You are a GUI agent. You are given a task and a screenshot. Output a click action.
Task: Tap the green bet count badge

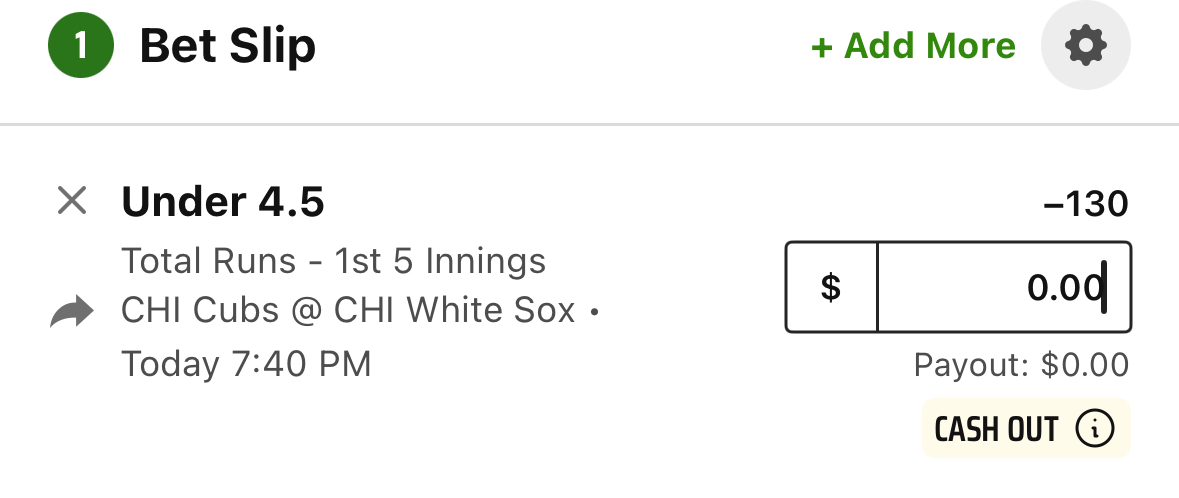tap(81, 45)
